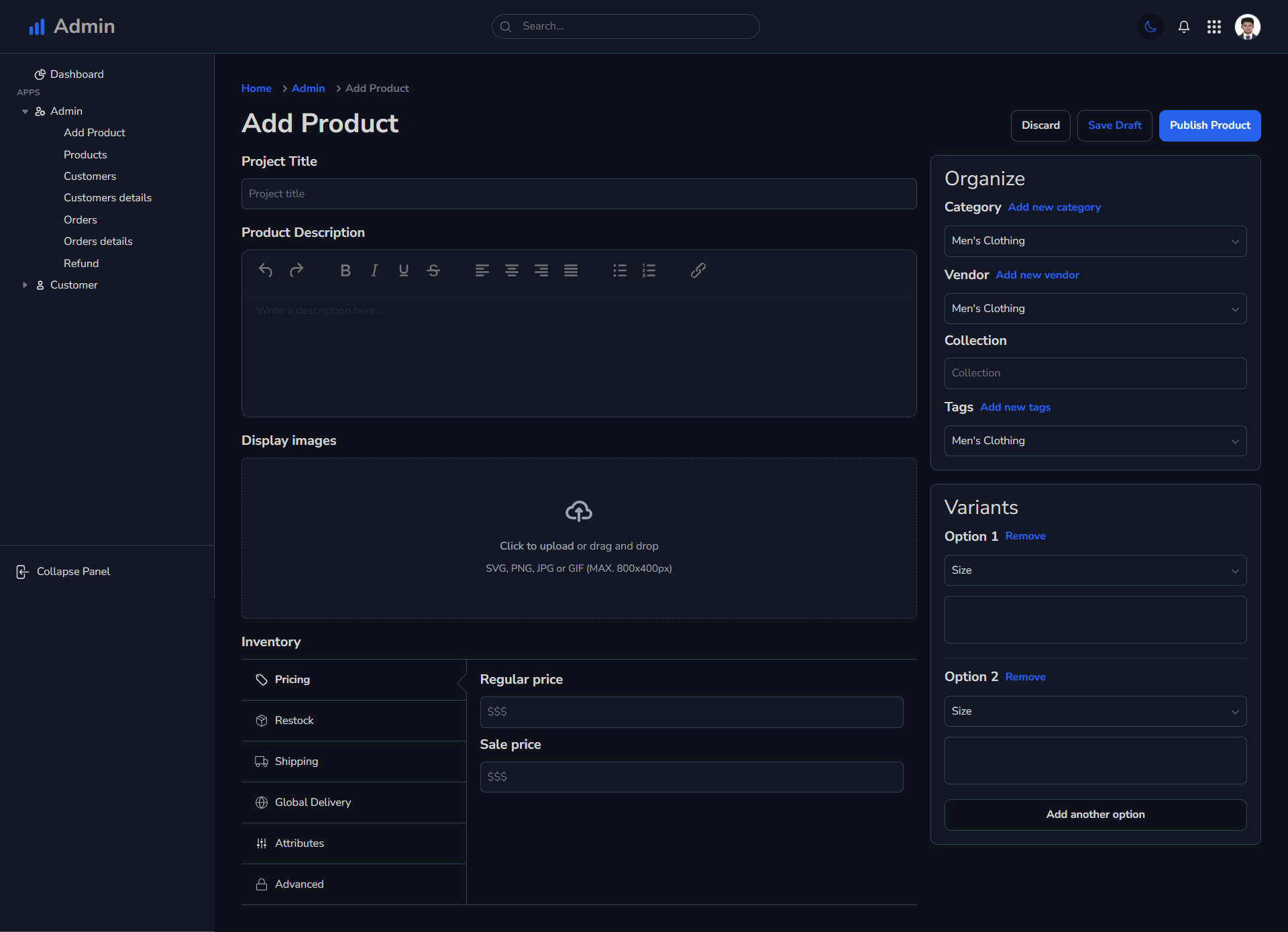Click the undo icon in description editor

(x=266, y=270)
